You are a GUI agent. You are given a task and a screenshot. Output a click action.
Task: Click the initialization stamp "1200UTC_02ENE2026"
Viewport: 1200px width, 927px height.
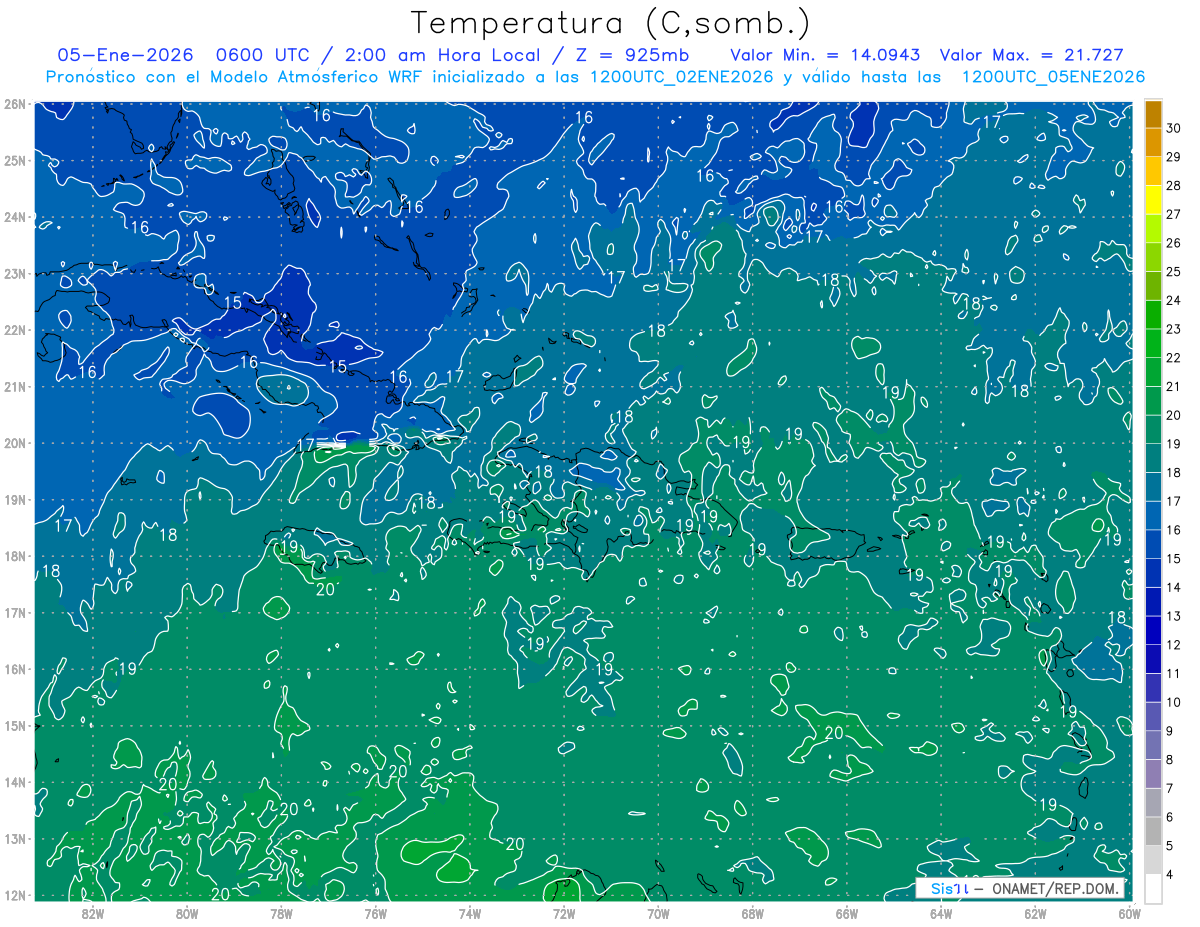(x=683, y=77)
